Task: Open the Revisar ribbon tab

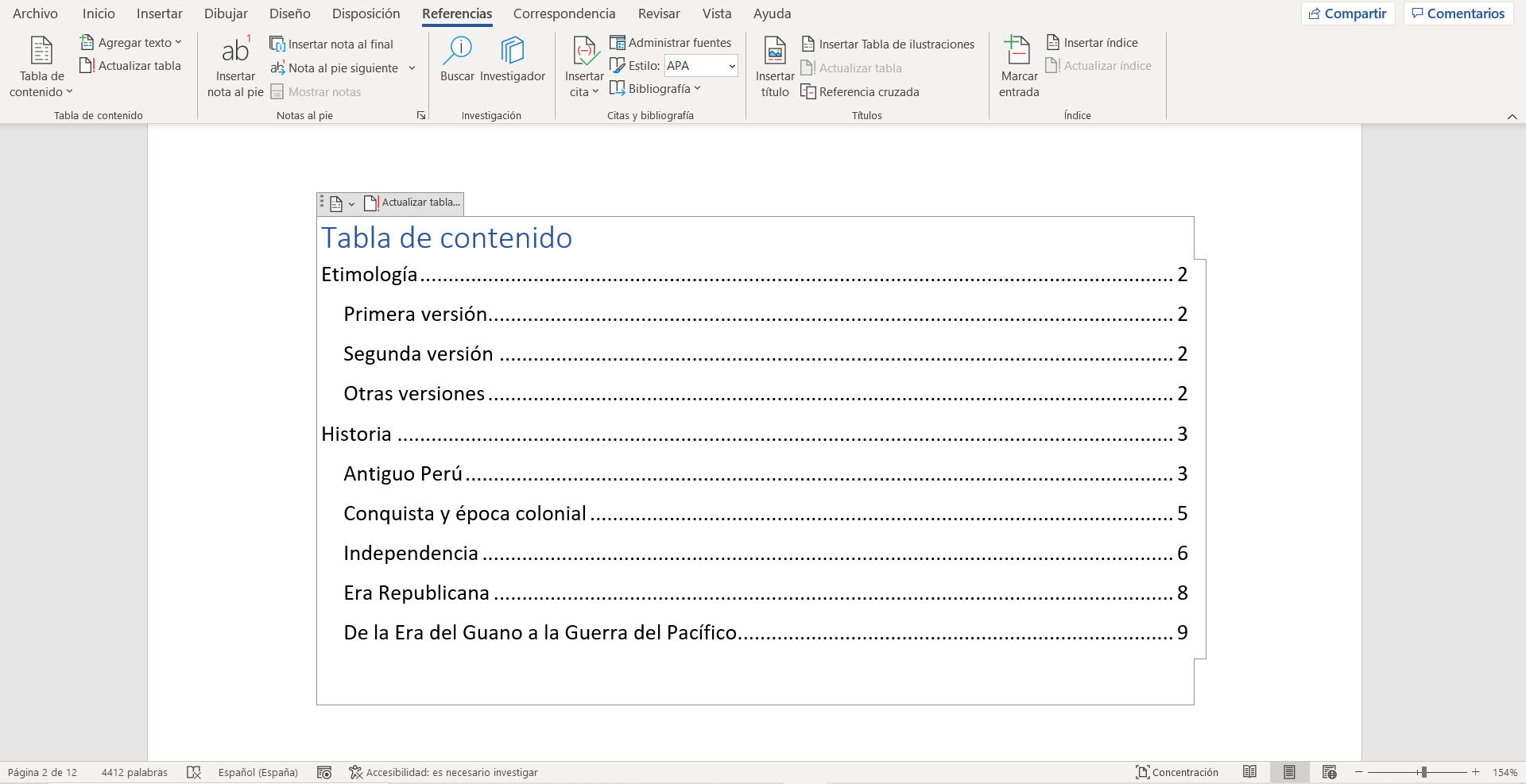Action: [658, 14]
